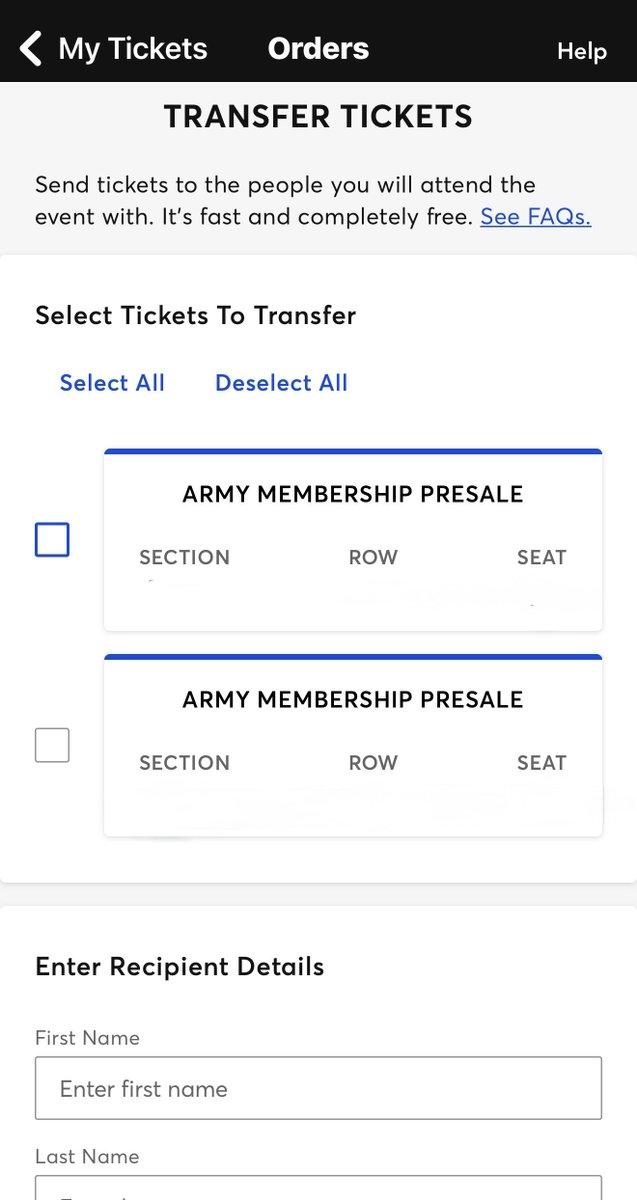Open the Orders tab
This screenshot has width=637, height=1200.
point(318,48)
